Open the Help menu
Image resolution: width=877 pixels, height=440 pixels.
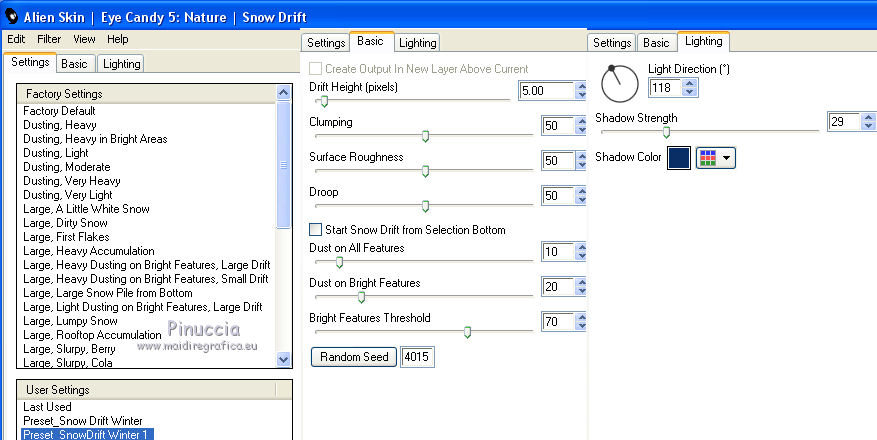coord(117,39)
